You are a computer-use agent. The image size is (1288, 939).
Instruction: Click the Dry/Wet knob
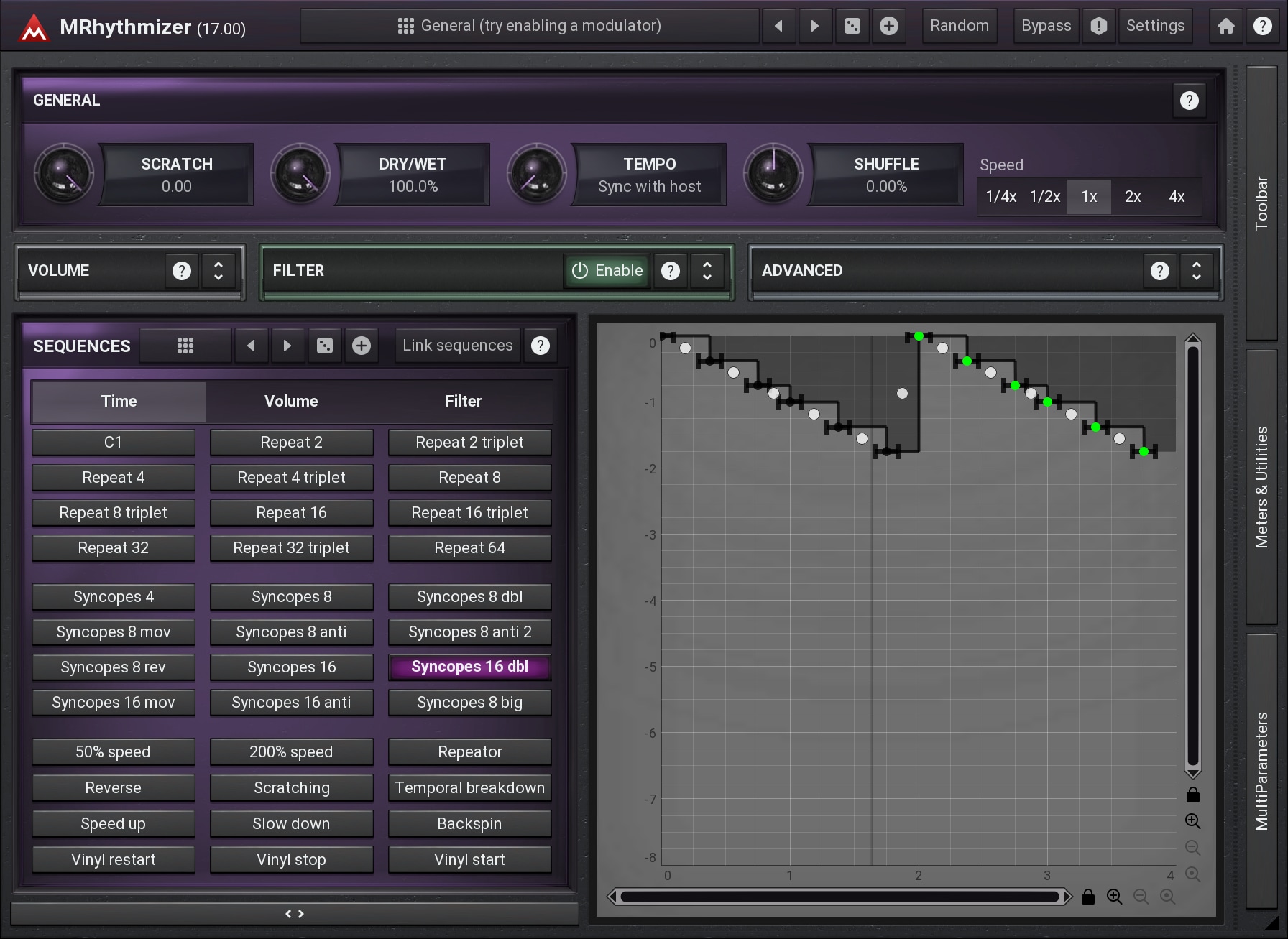tap(300, 175)
